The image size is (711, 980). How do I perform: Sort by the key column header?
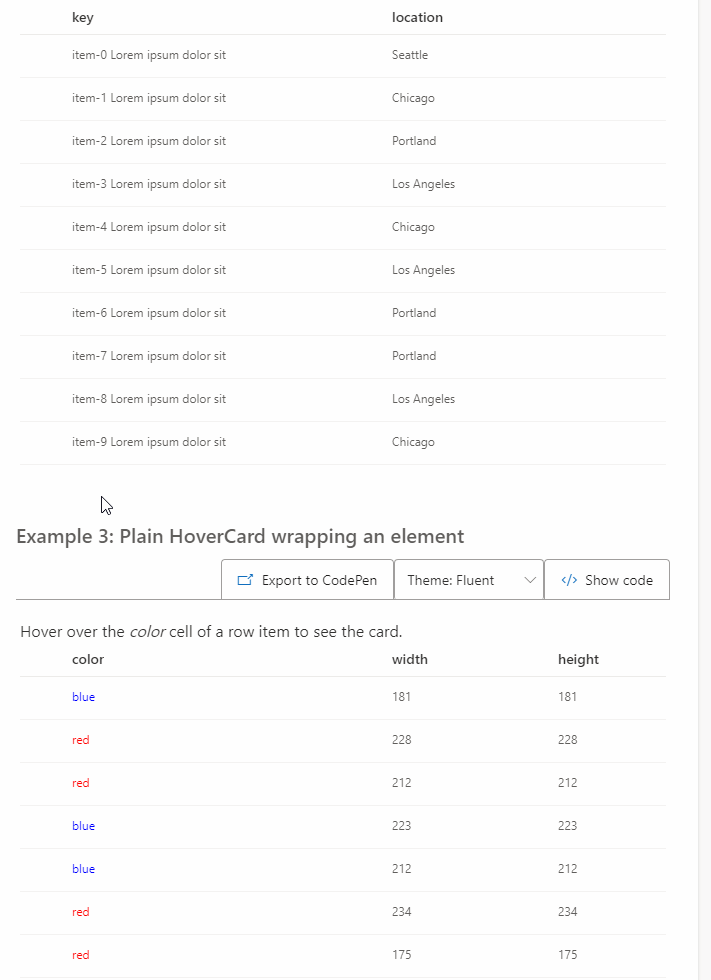pyautogui.click(x=83, y=17)
